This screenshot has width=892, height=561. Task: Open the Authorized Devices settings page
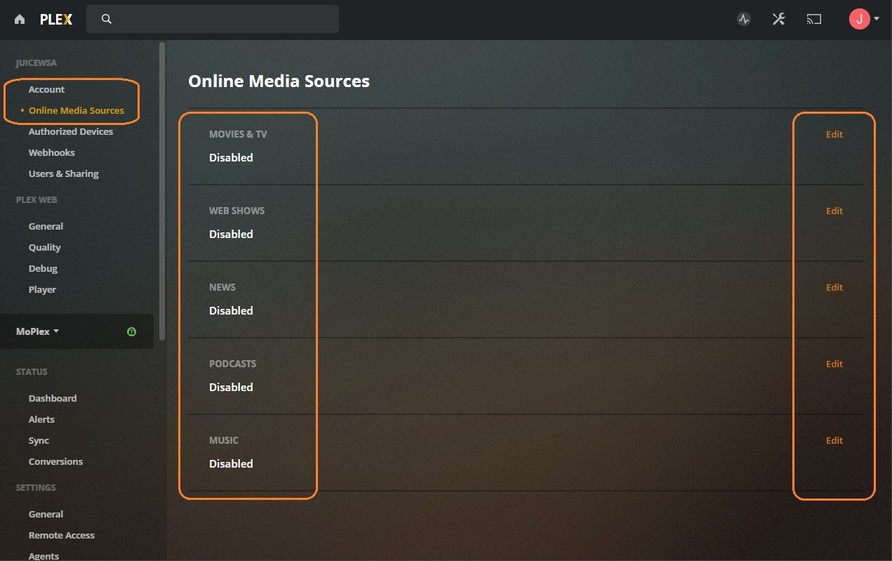[x=70, y=132]
